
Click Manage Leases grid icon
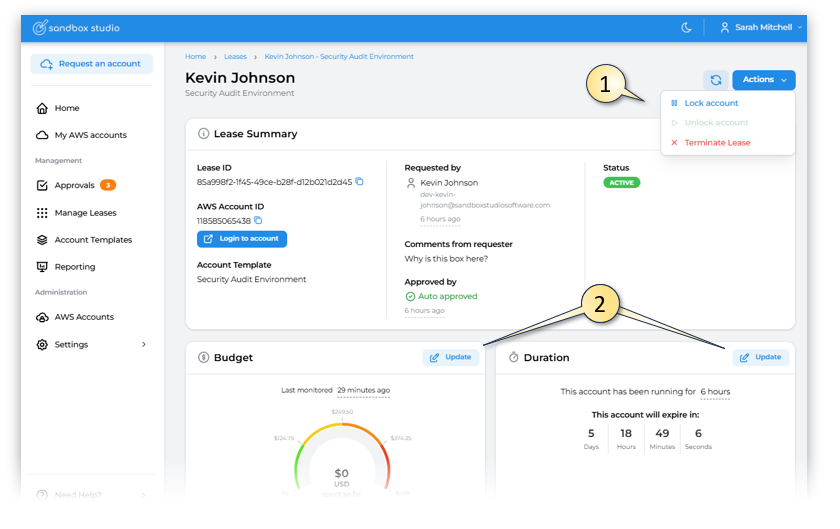click(42, 213)
